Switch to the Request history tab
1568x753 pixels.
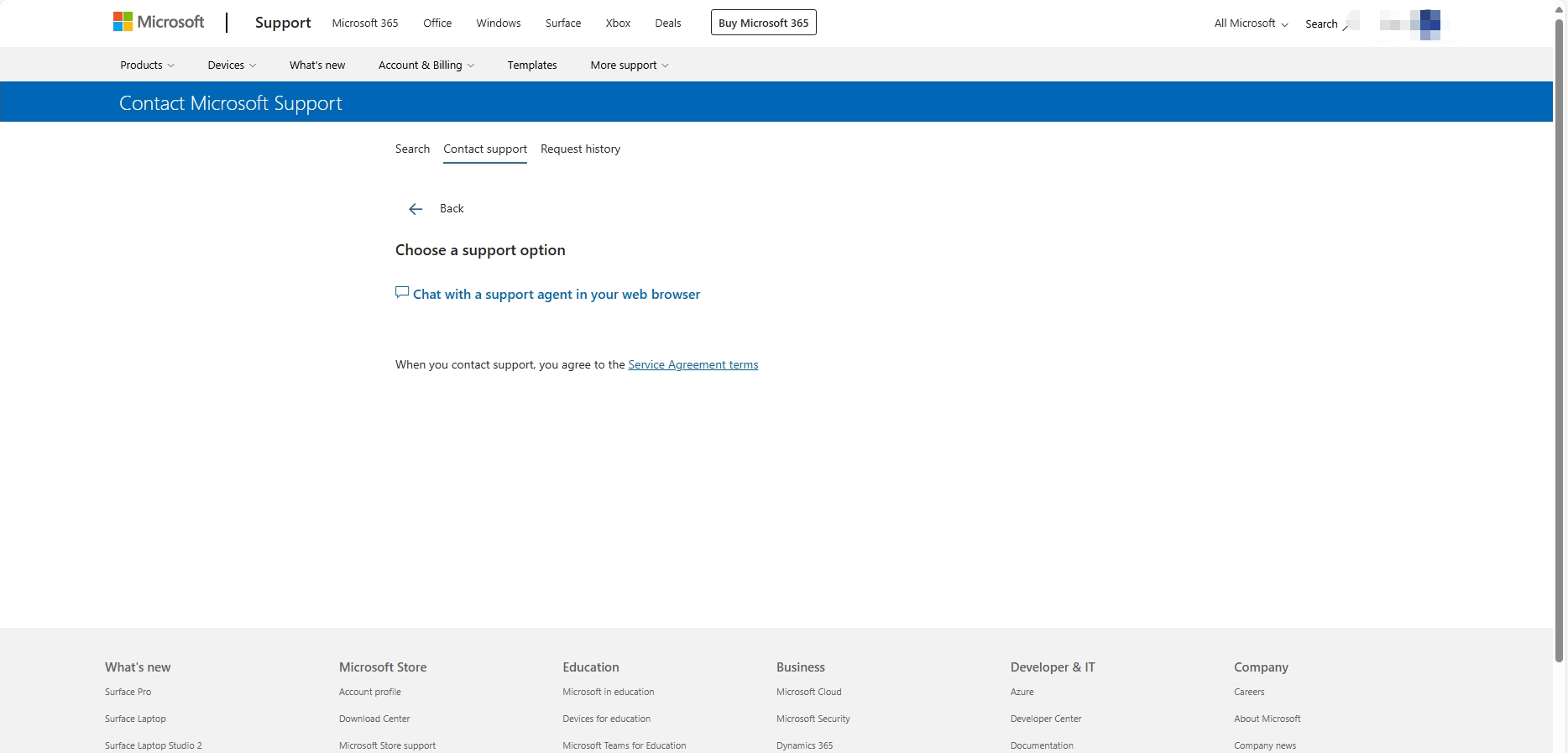(x=581, y=149)
